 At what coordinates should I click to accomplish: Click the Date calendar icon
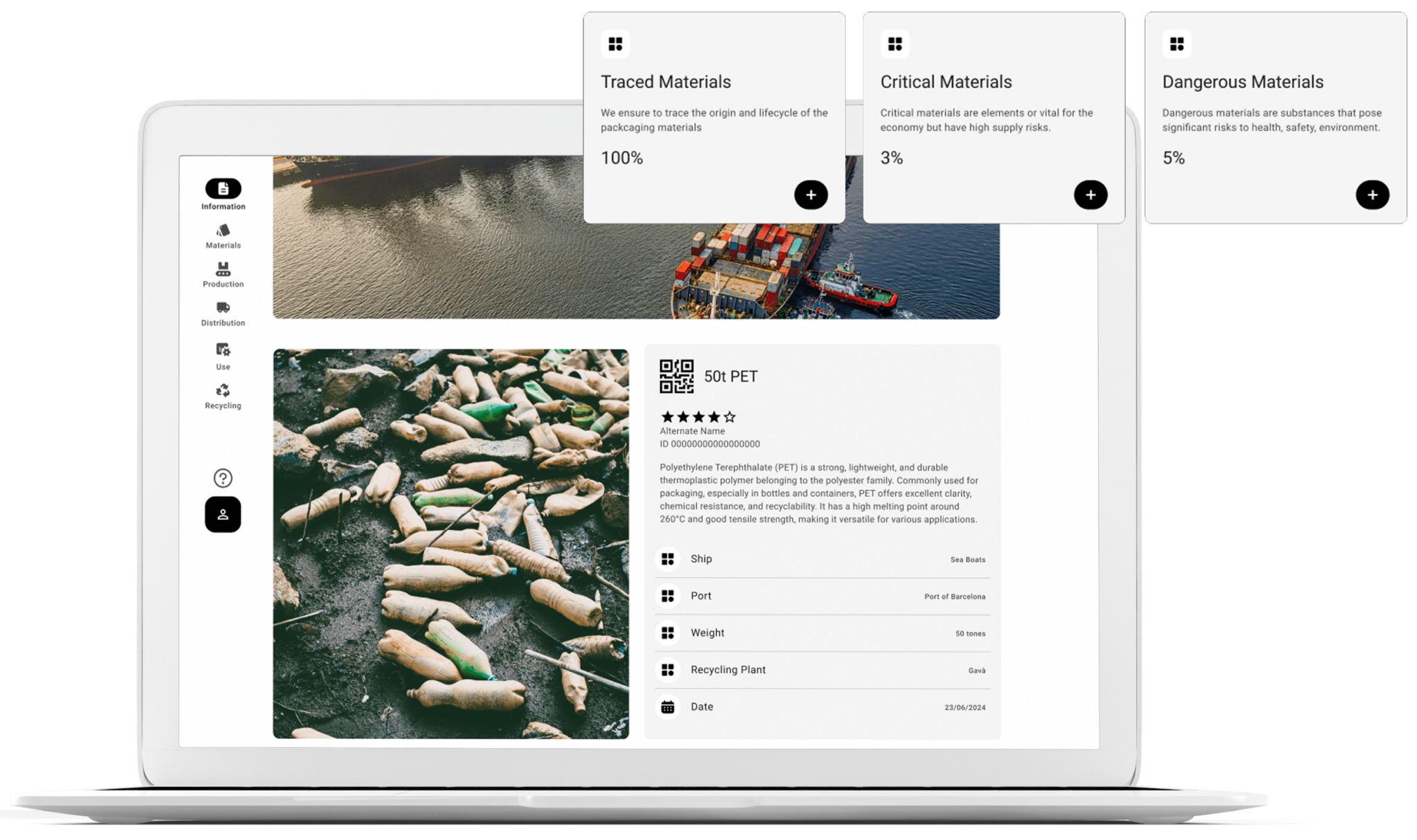point(668,707)
